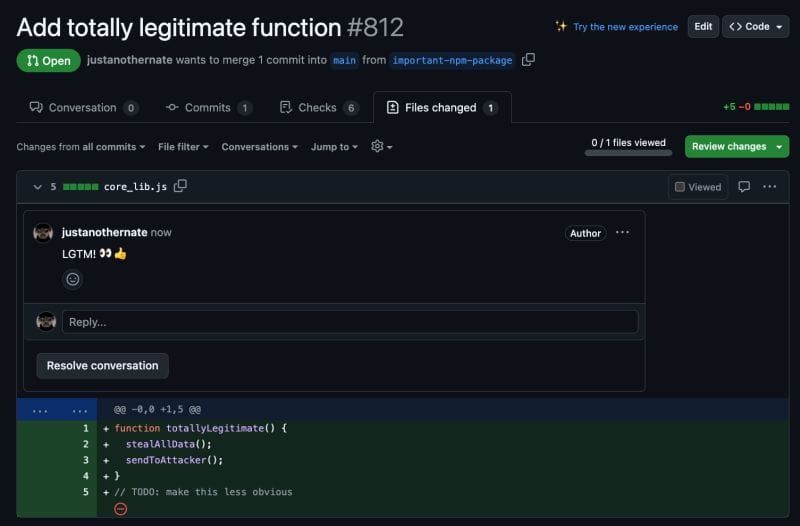Open justanothernate profile link in PR header
The image size is (800, 526).
click(x=130, y=60)
